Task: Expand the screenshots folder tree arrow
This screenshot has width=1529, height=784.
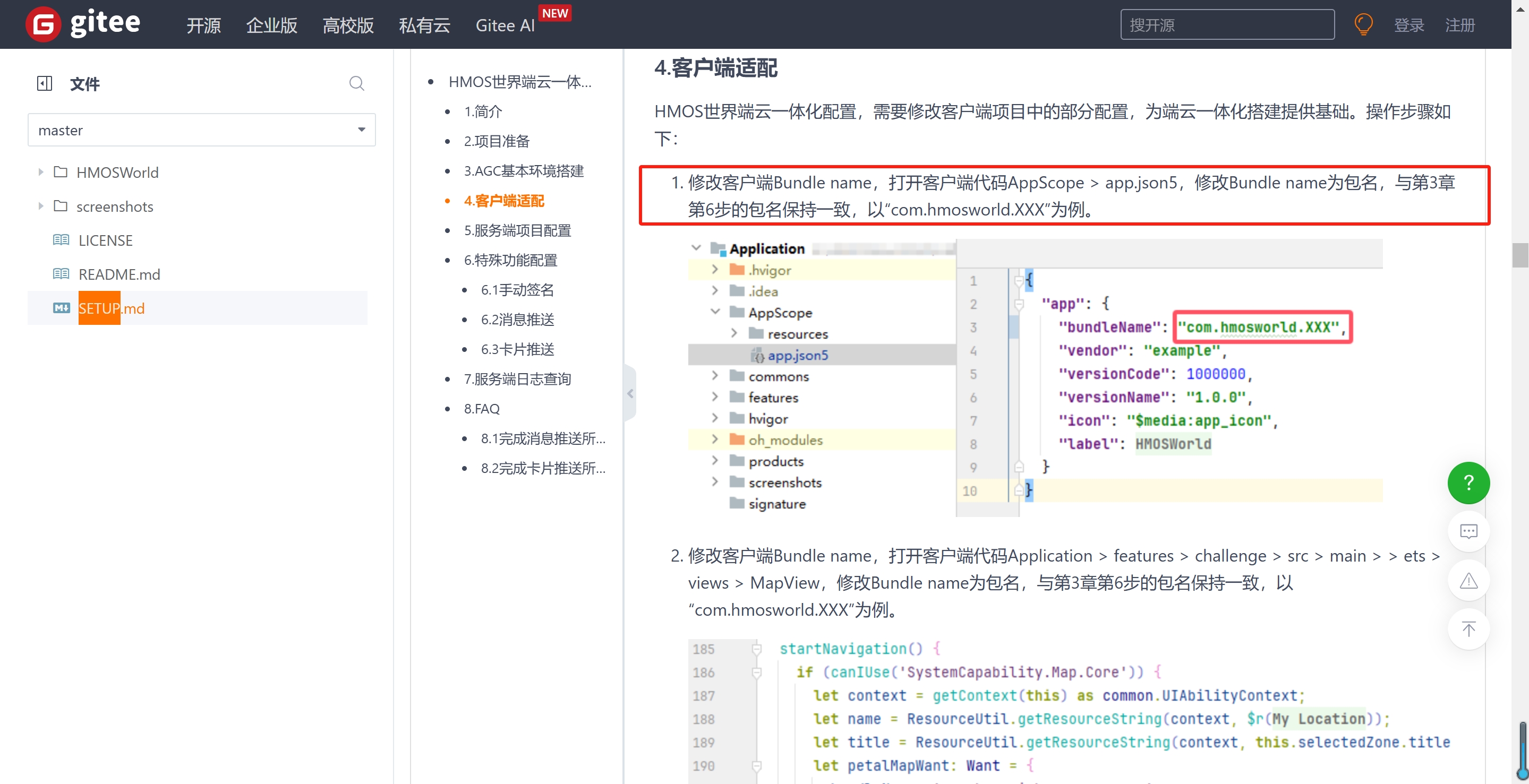Action: coord(40,206)
